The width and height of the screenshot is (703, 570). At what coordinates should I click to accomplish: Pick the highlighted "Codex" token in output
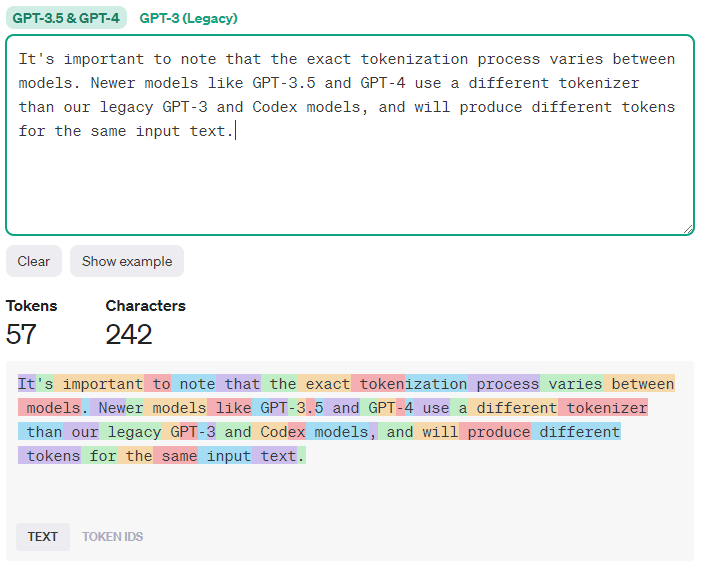point(282,432)
